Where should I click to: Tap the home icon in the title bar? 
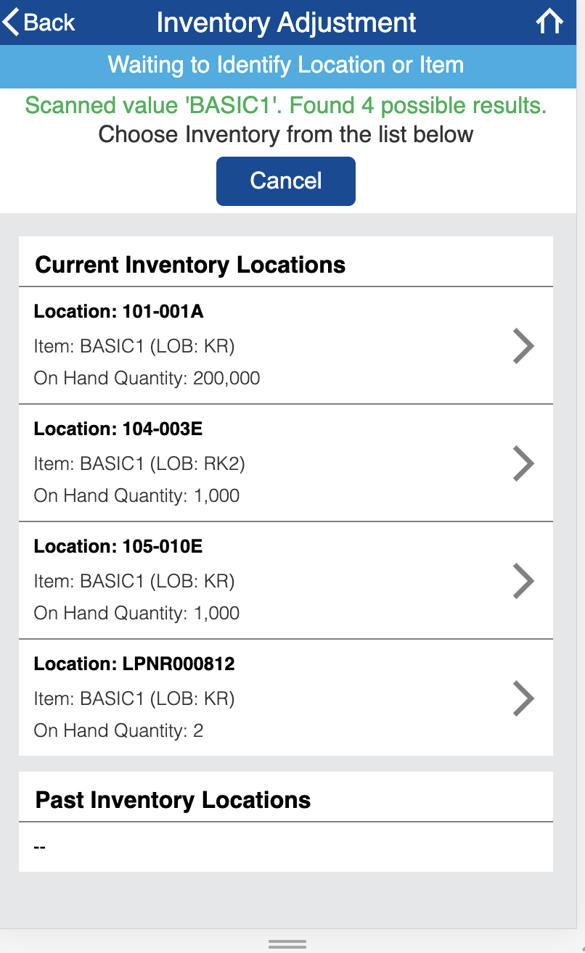pos(551,21)
